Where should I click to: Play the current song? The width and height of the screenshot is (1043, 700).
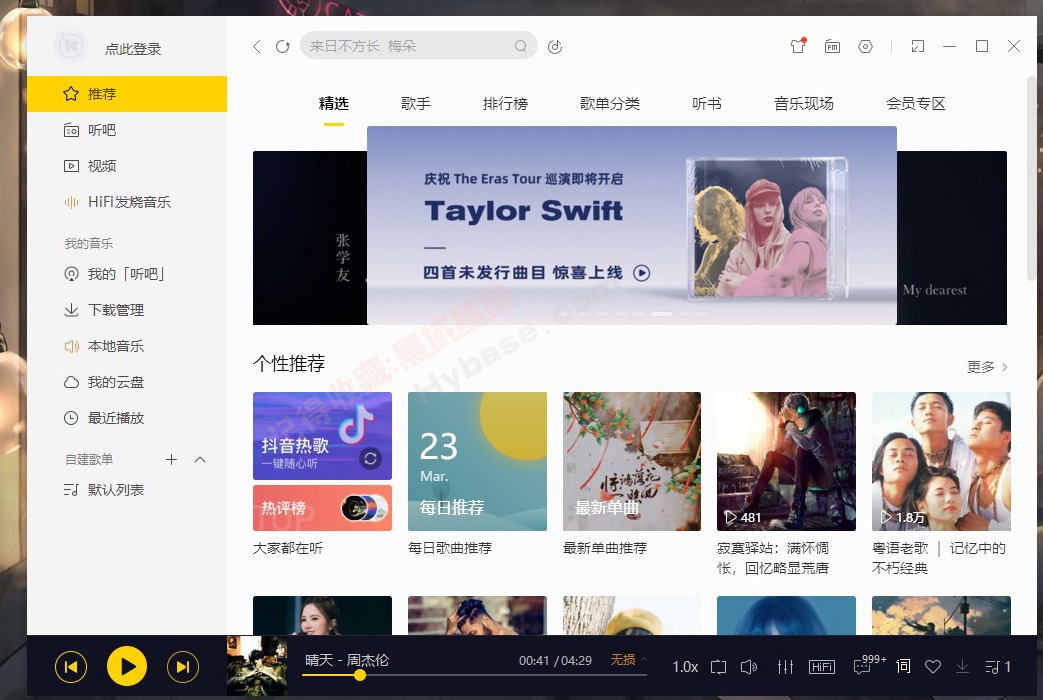(x=126, y=666)
